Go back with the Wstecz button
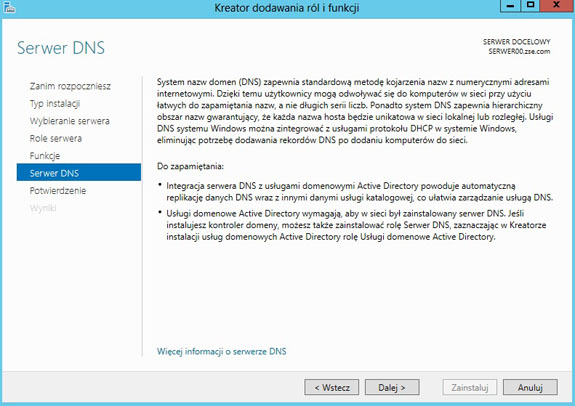The width and height of the screenshot is (575, 406). click(332, 387)
